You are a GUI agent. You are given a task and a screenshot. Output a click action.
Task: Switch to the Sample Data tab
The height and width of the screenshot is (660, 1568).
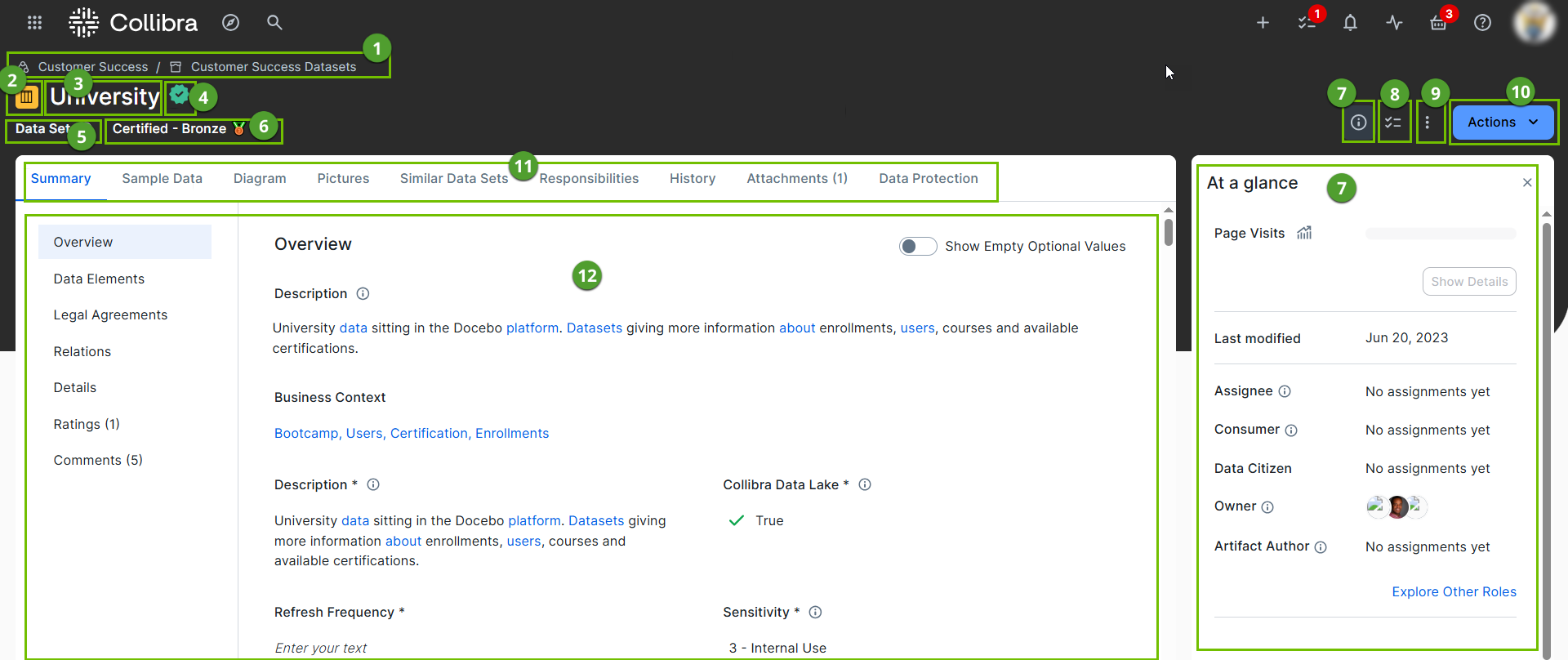pos(162,179)
